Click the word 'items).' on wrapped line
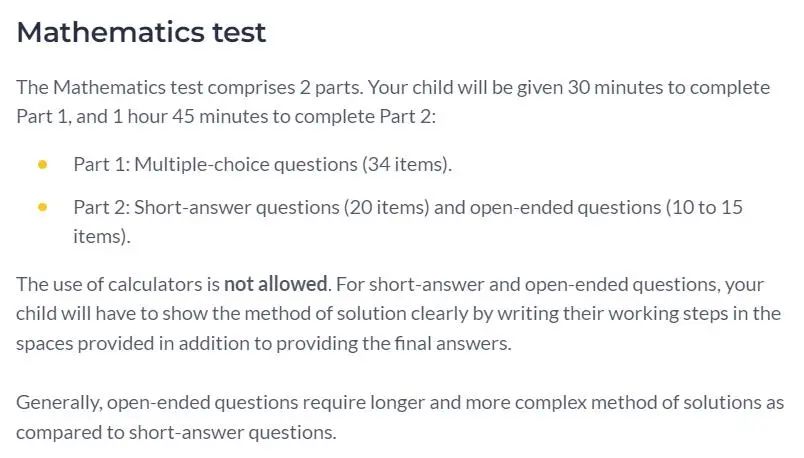Viewport: 804px width, 458px height. 102,236
